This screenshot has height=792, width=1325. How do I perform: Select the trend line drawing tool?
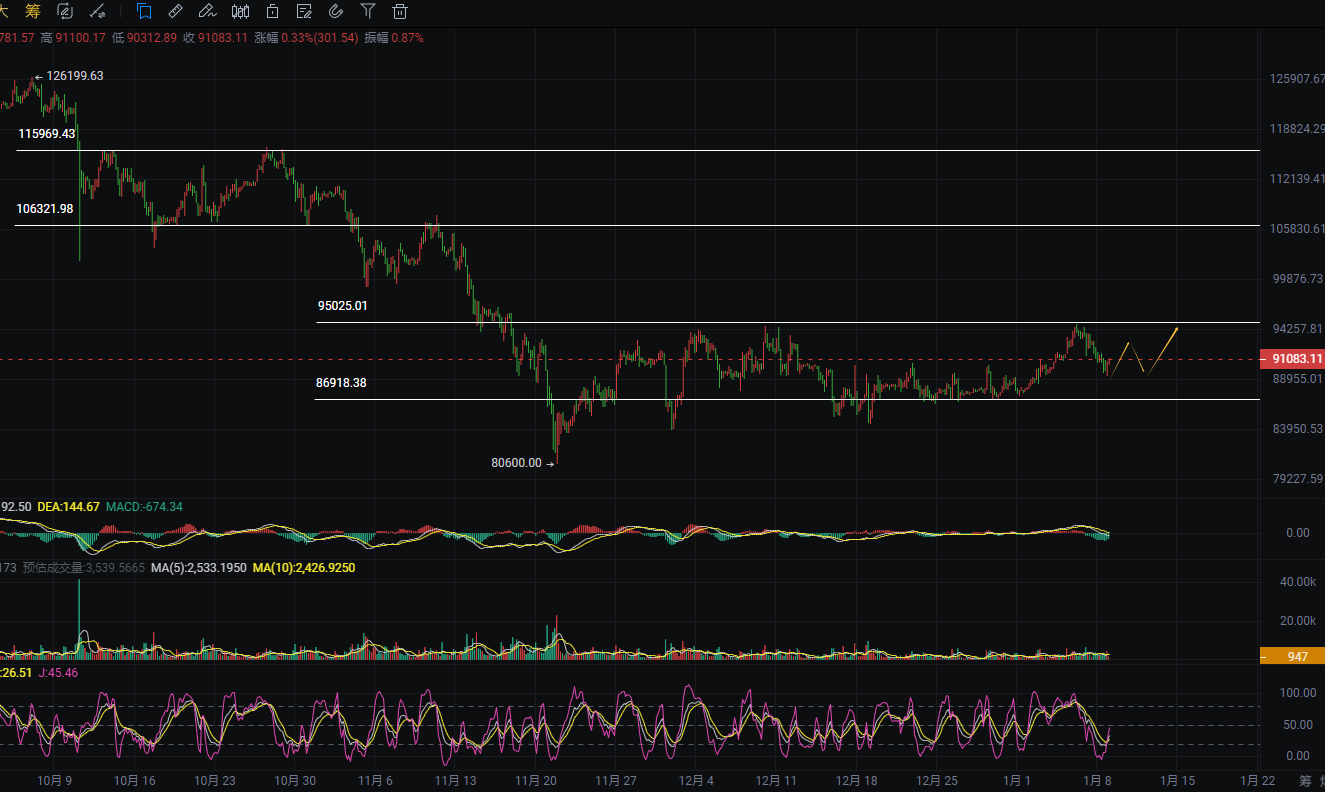(98, 12)
